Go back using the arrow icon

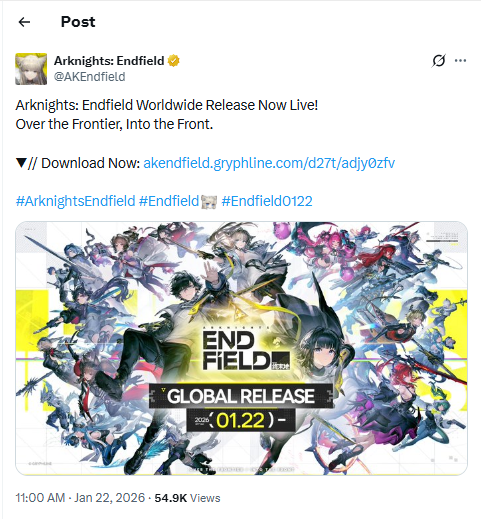[x=24, y=22]
